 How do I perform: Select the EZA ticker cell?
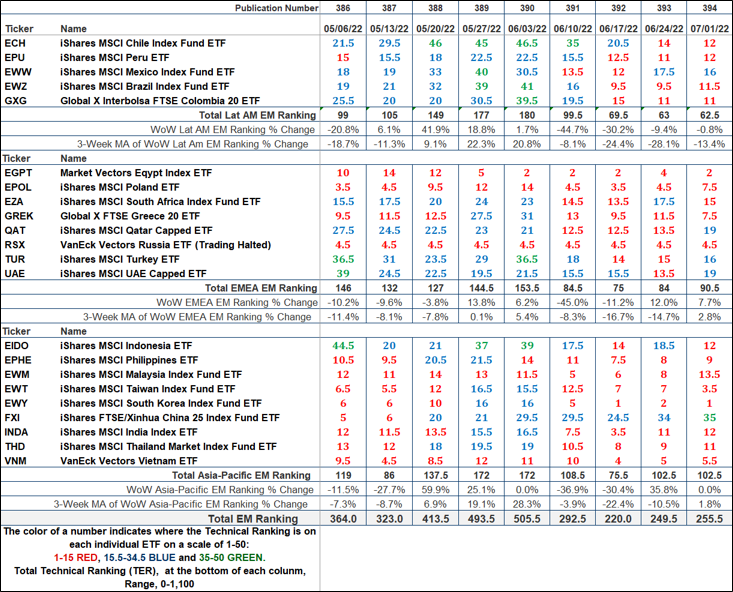(x=14, y=202)
